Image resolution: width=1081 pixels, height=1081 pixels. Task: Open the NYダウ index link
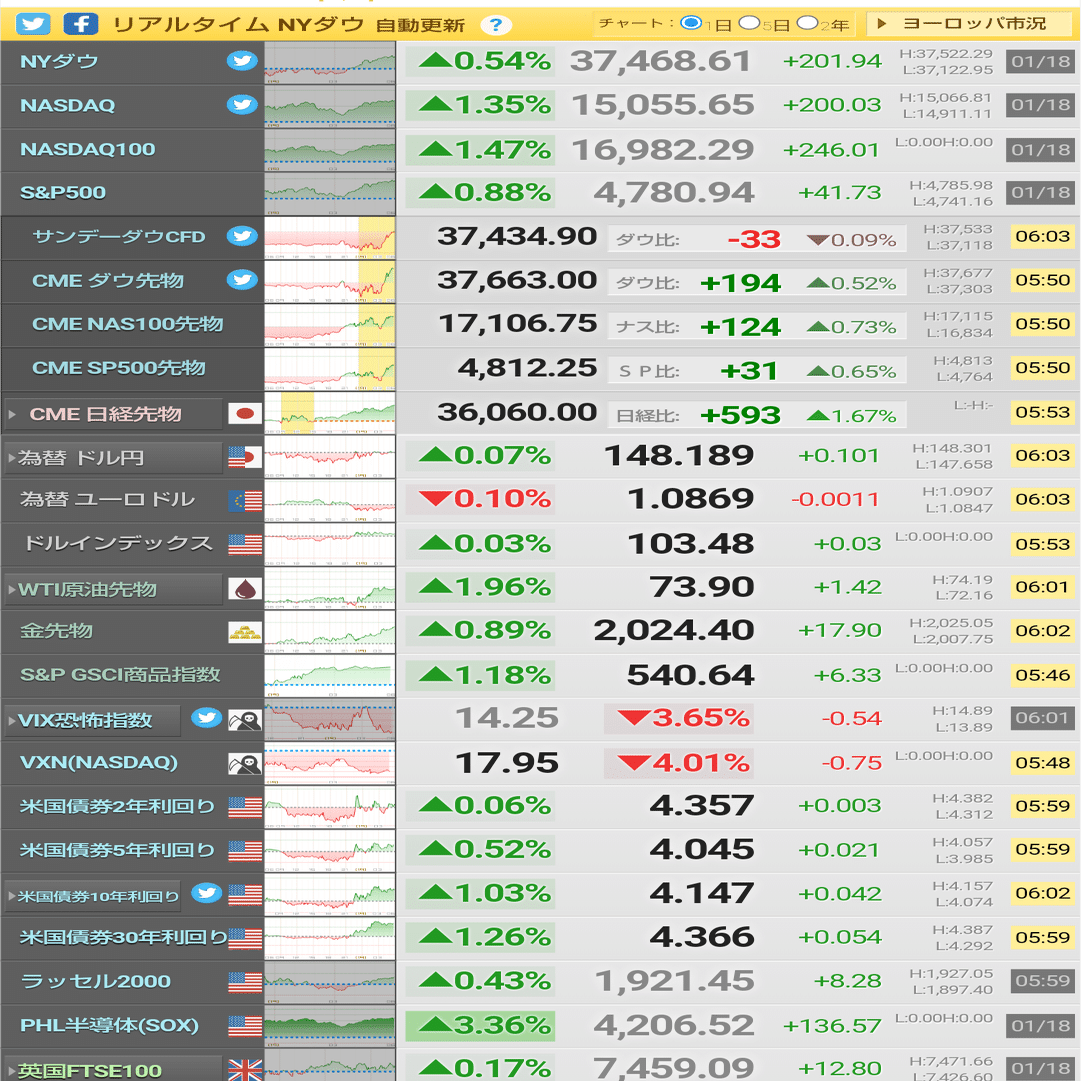(x=59, y=61)
